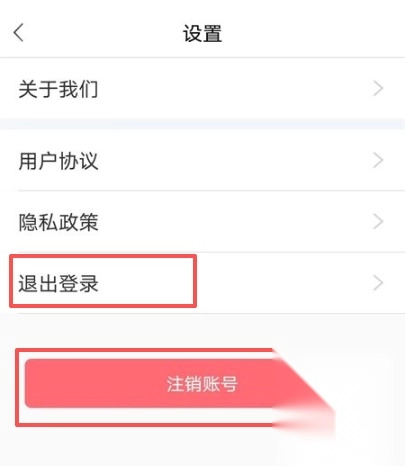Tap the chevron beside 关于我们
The height and width of the screenshot is (466, 406).
(x=378, y=89)
